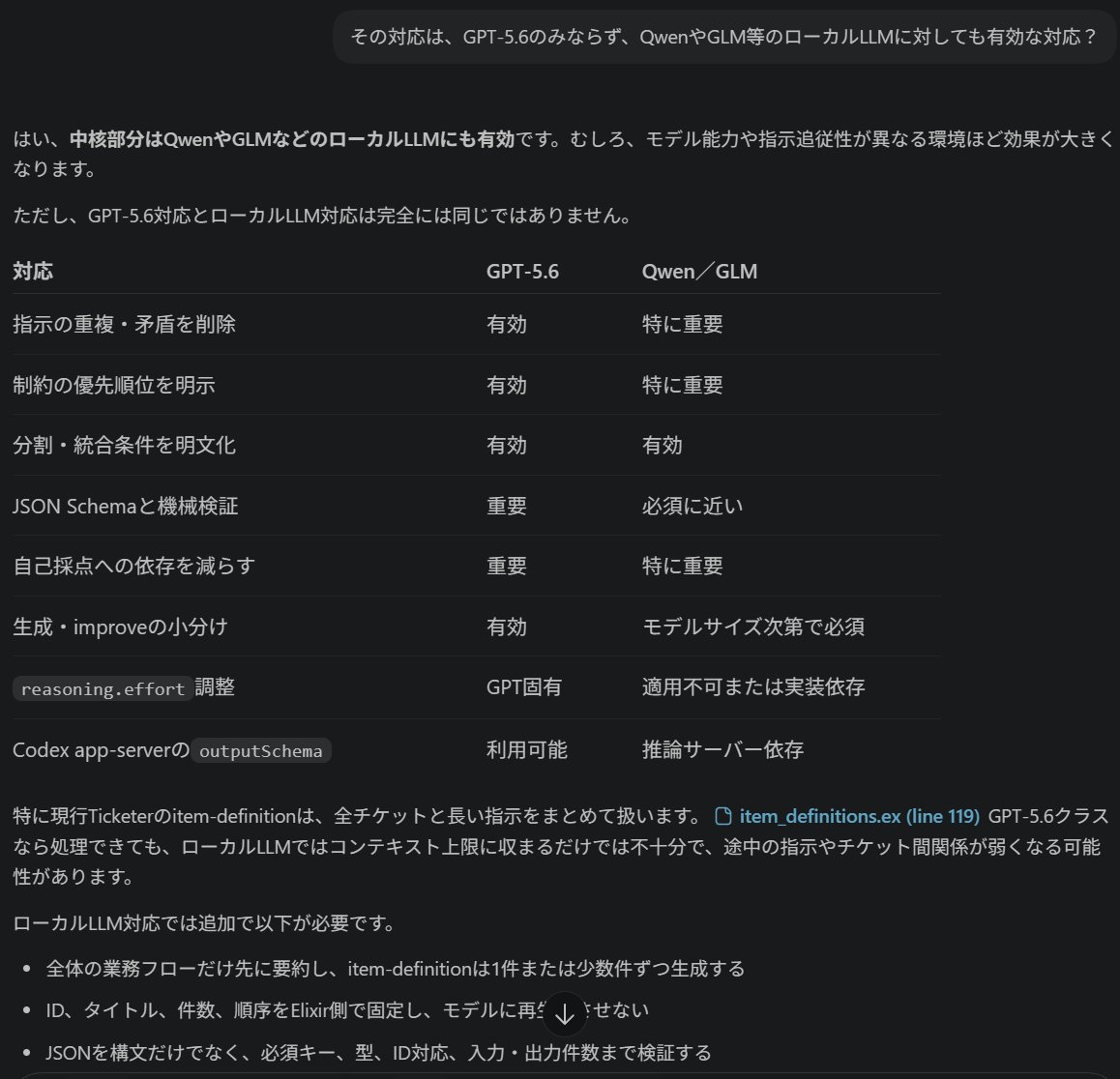Viewport: 1120px width, 1079px height.
Task: Click the 特に重要 cell in 自己採点 row
Action: click(x=682, y=566)
